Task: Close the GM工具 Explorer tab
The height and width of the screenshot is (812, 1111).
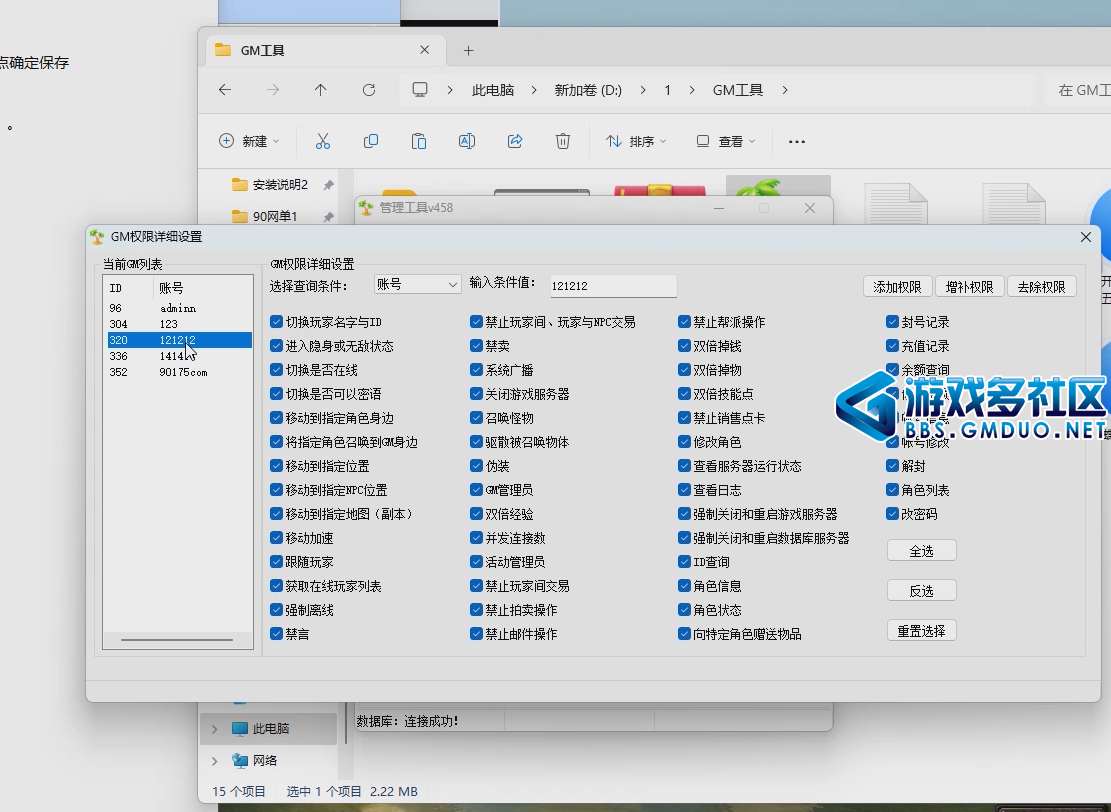Action: (424, 50)
